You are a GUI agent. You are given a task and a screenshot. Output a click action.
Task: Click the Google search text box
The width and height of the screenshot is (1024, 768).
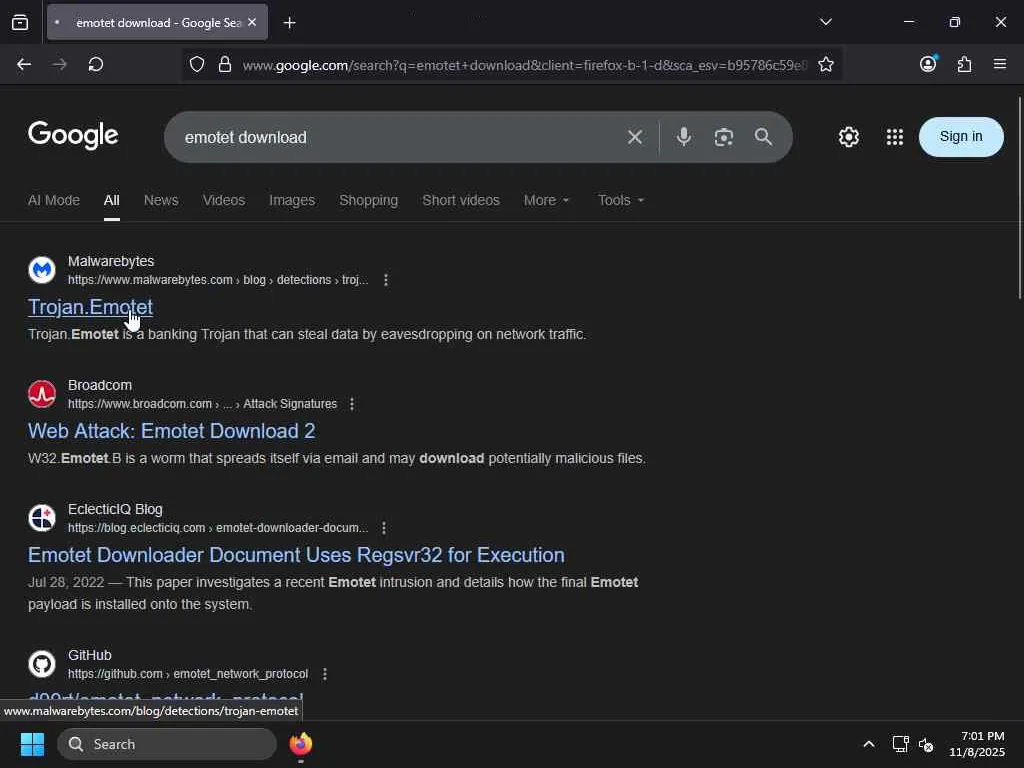(x=398, y=137)
